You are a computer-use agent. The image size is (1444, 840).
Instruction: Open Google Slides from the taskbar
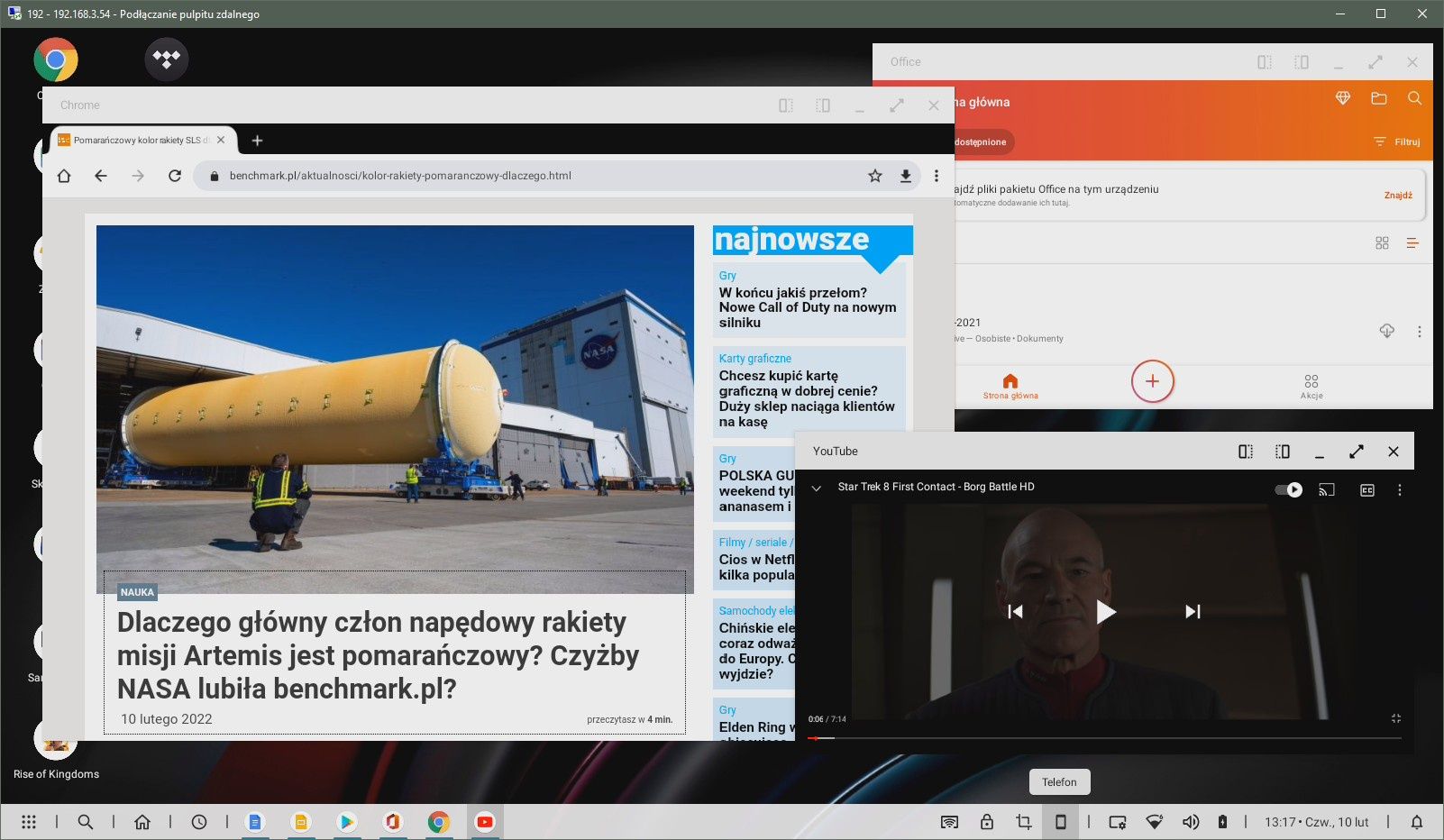point(301,822)
